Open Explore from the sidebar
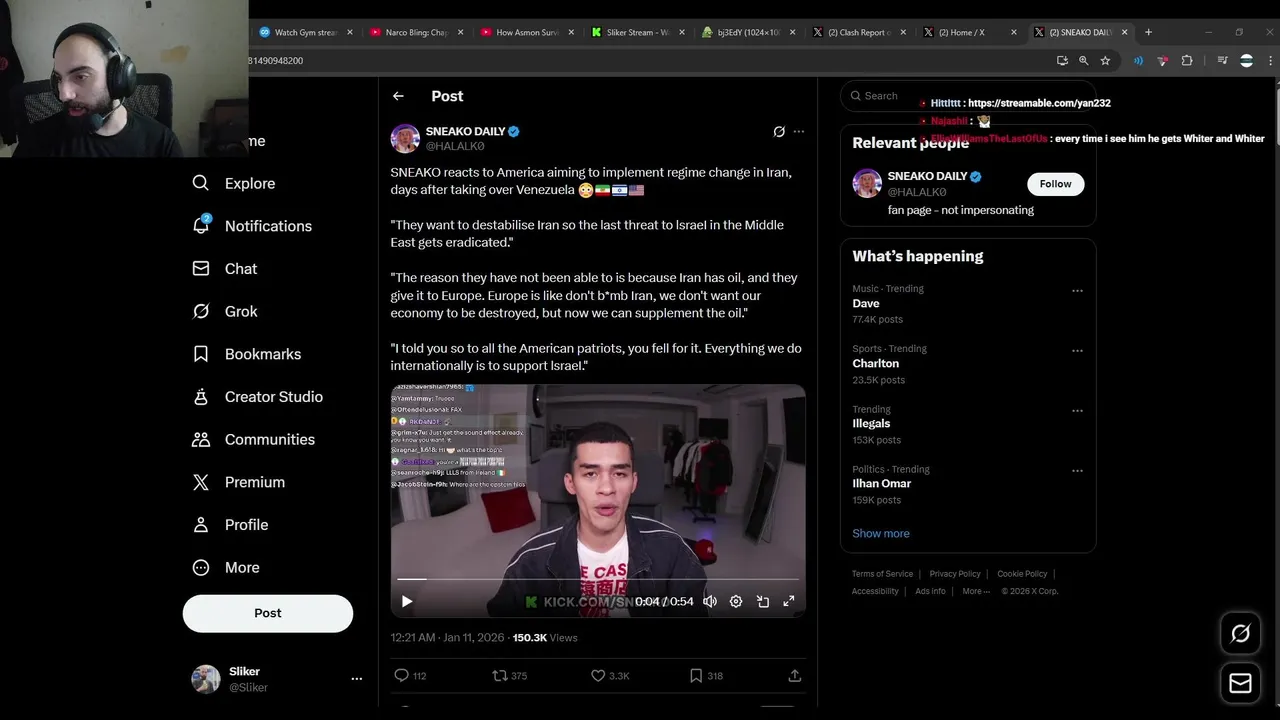The image size is (1280, 720). [x=234, y=183]
